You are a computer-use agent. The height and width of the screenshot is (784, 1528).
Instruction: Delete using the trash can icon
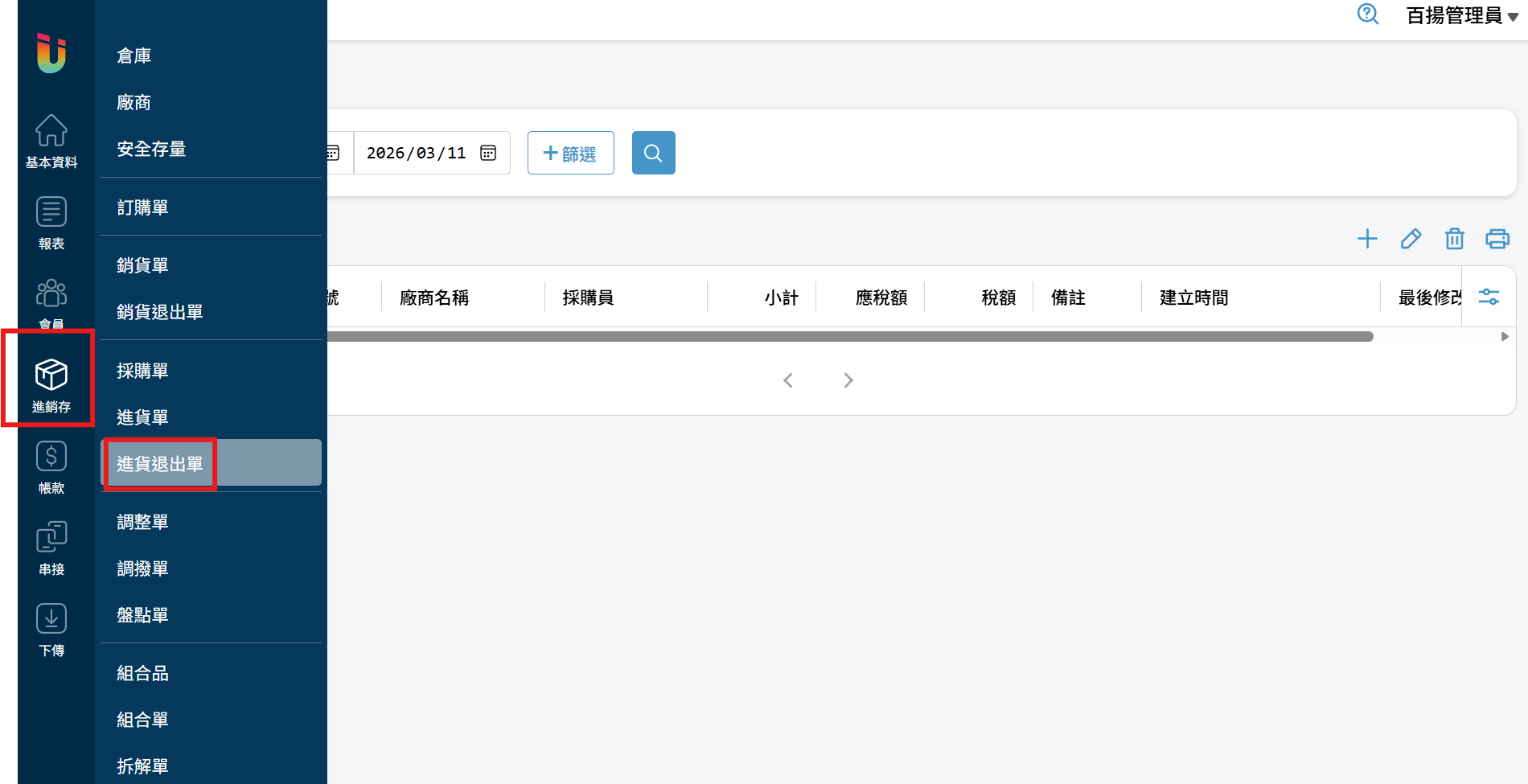[1454, 239]
